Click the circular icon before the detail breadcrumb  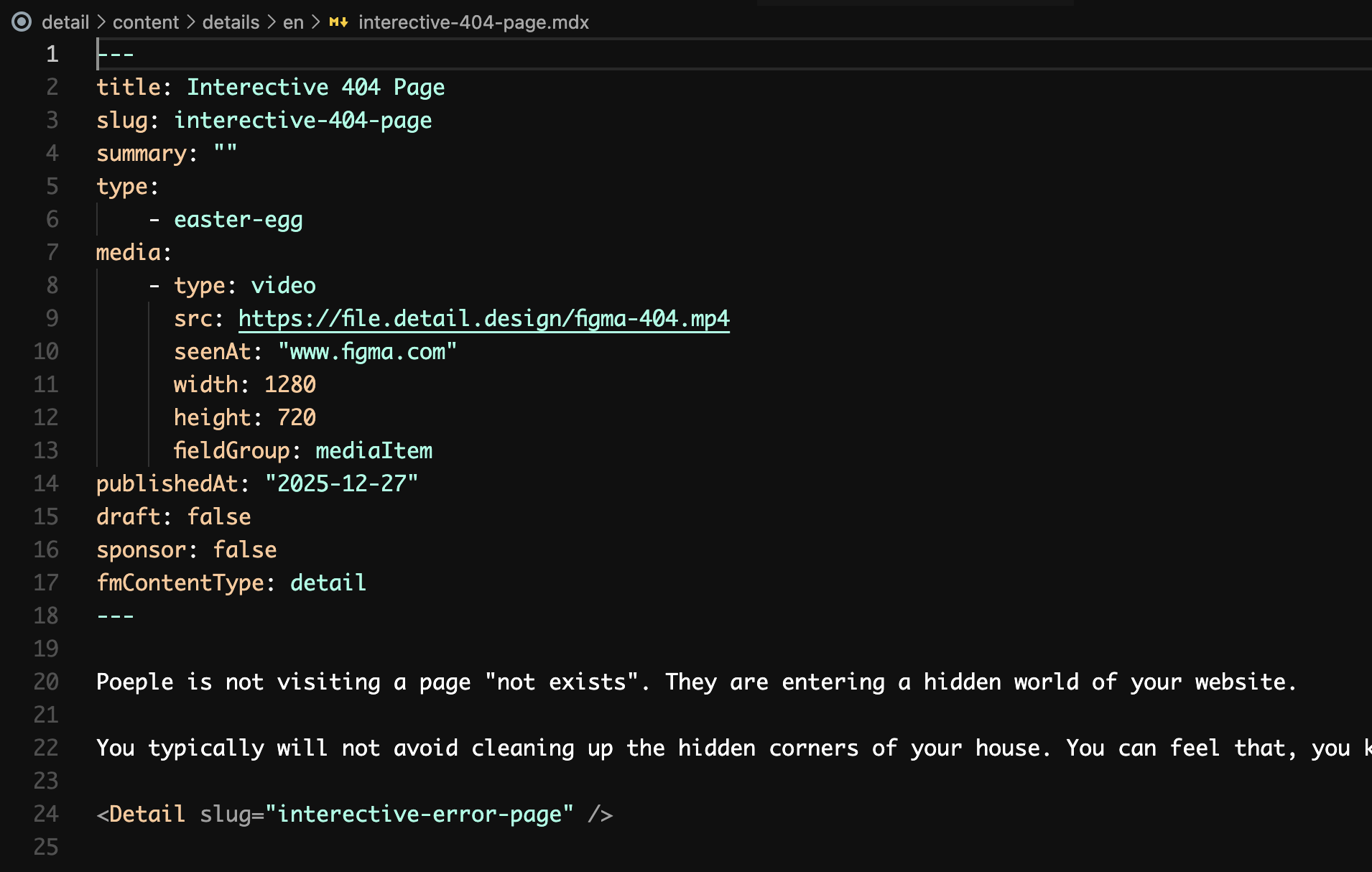coord(22,22)
